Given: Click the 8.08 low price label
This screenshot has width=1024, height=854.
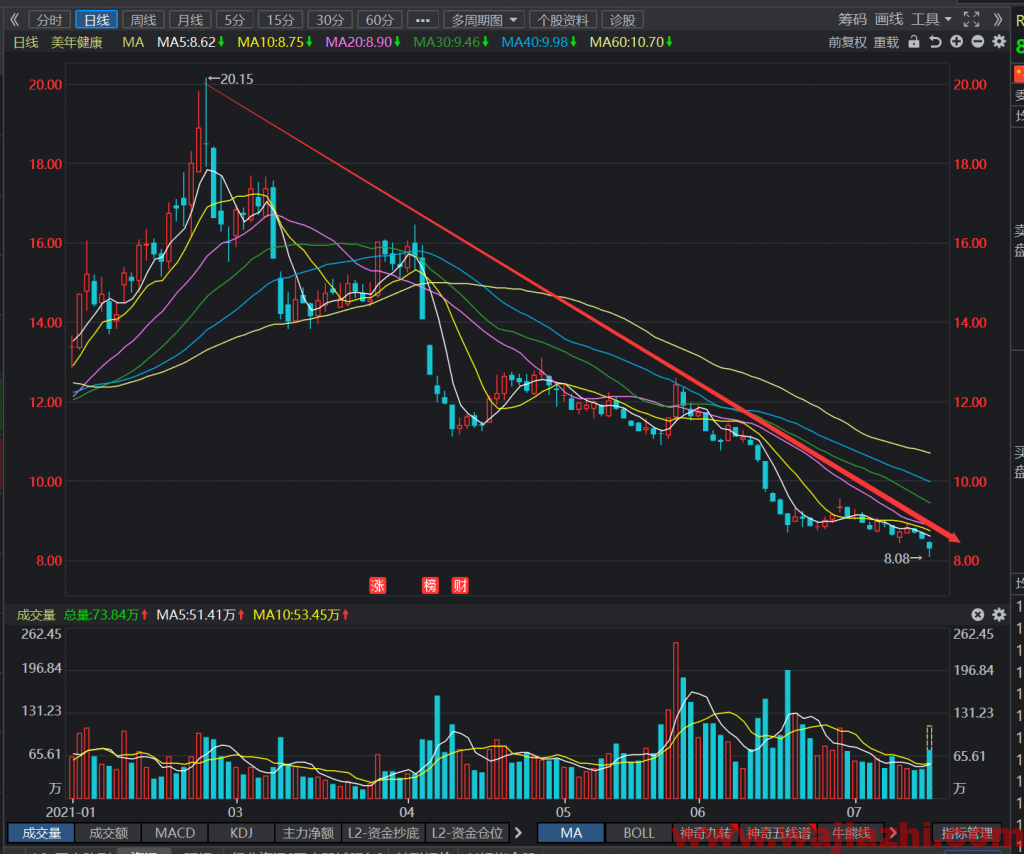Looking at the screenshot, I should tap(897, 558).
